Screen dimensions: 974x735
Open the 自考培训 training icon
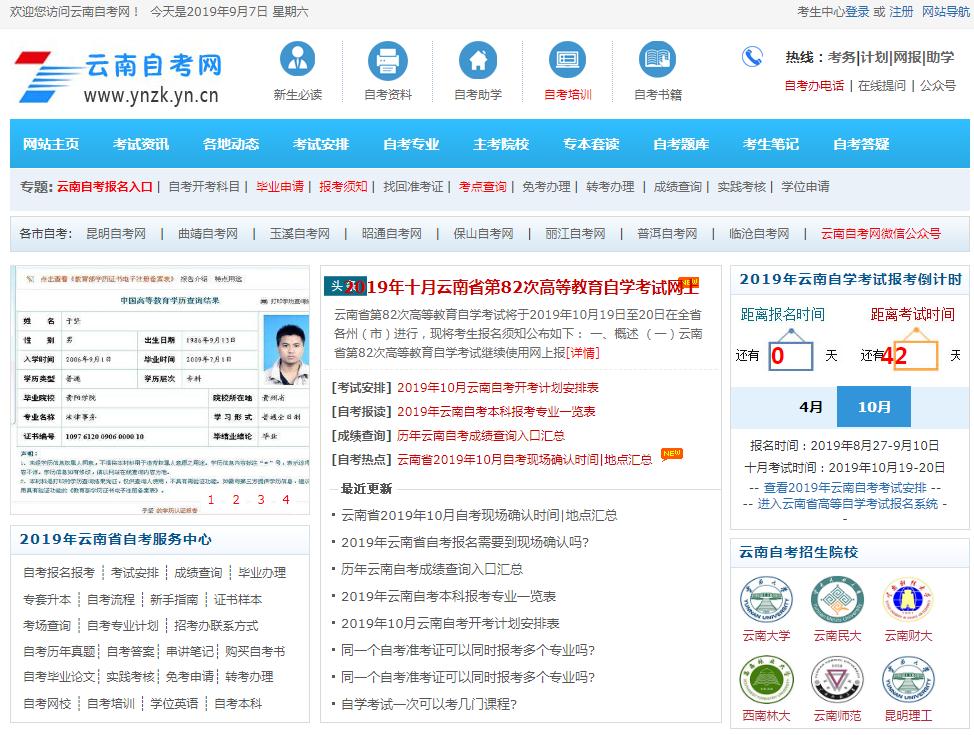(567, 61)
